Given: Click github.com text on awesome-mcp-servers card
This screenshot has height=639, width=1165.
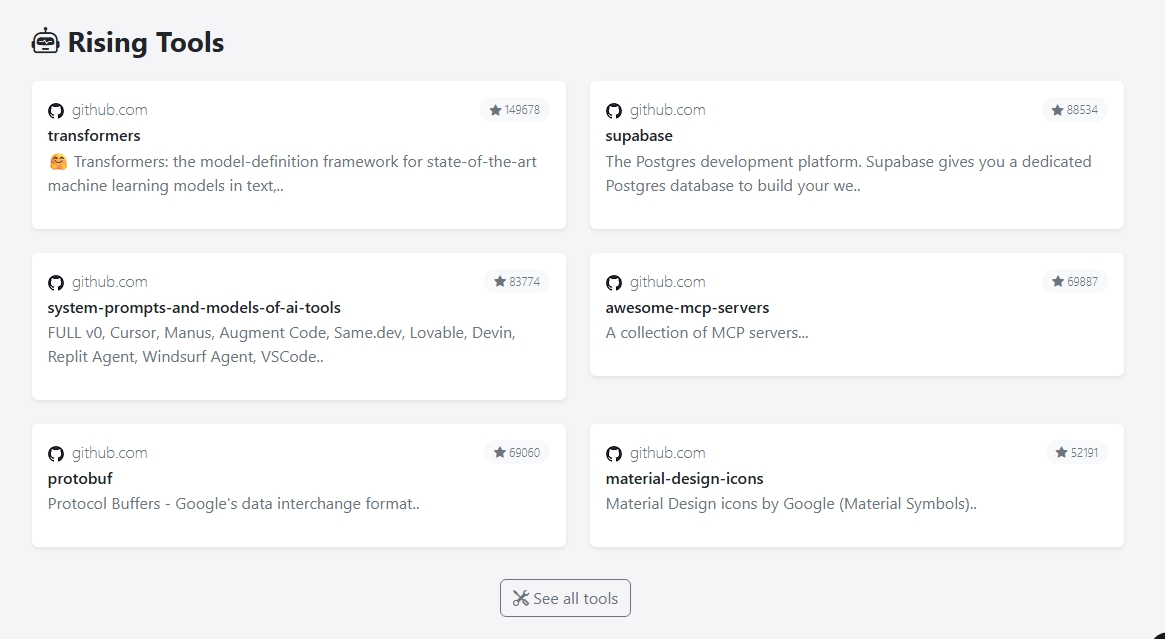Looking at the screenshot, I should [668, 282].
